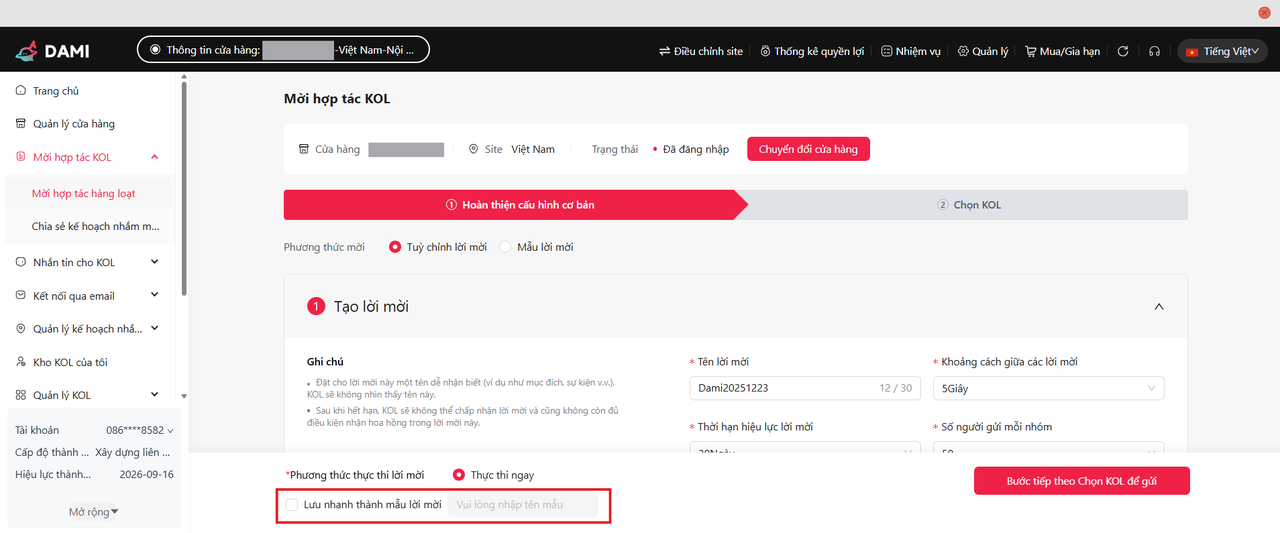
Task: Click the Tên lời mời input field
Action: [x=780, y=388]
